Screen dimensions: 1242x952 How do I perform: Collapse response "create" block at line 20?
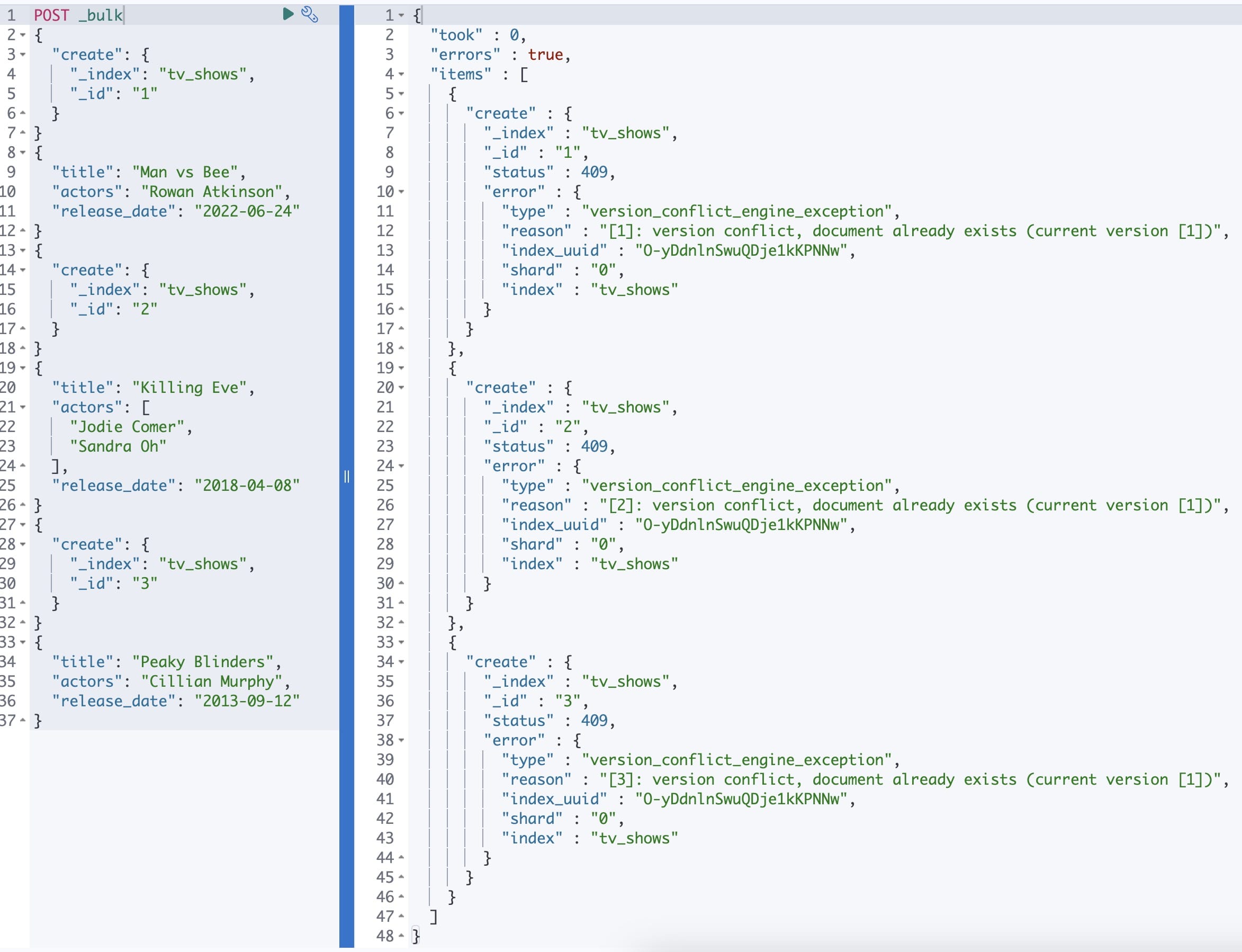pyautogui.click(x=401, y=388)
